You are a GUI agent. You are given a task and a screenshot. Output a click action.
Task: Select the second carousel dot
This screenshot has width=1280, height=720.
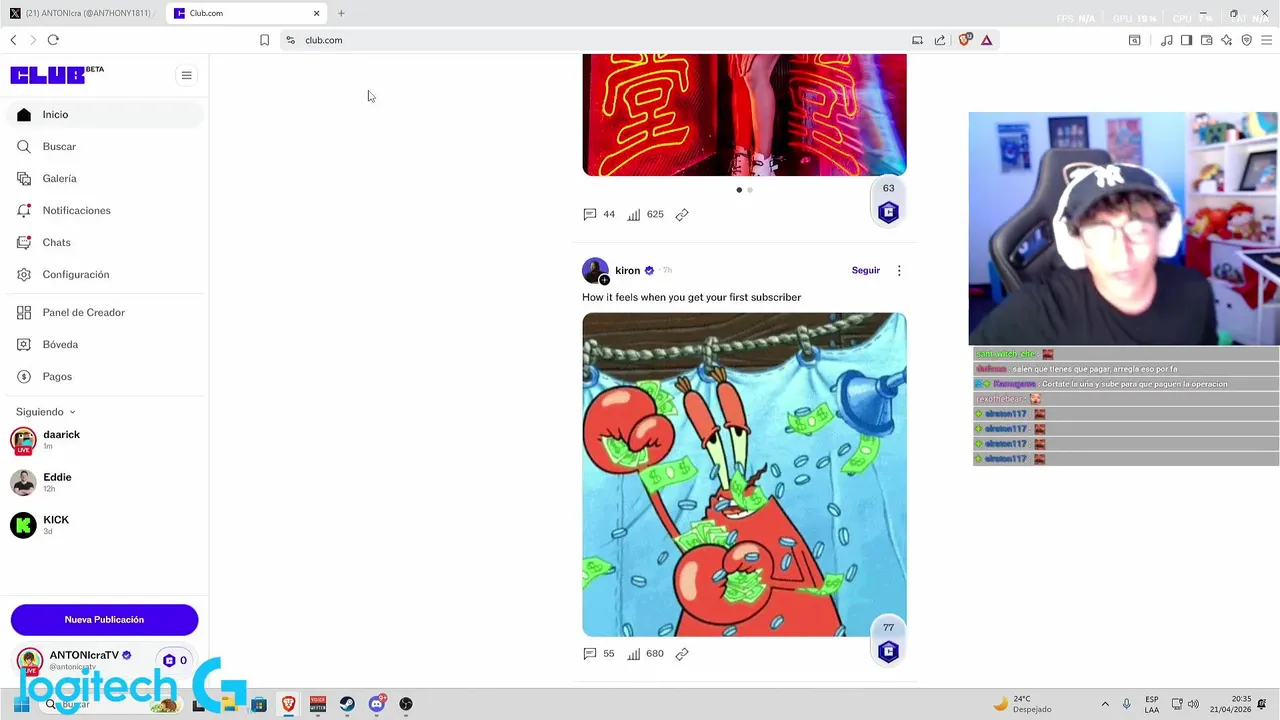point(750,190)
